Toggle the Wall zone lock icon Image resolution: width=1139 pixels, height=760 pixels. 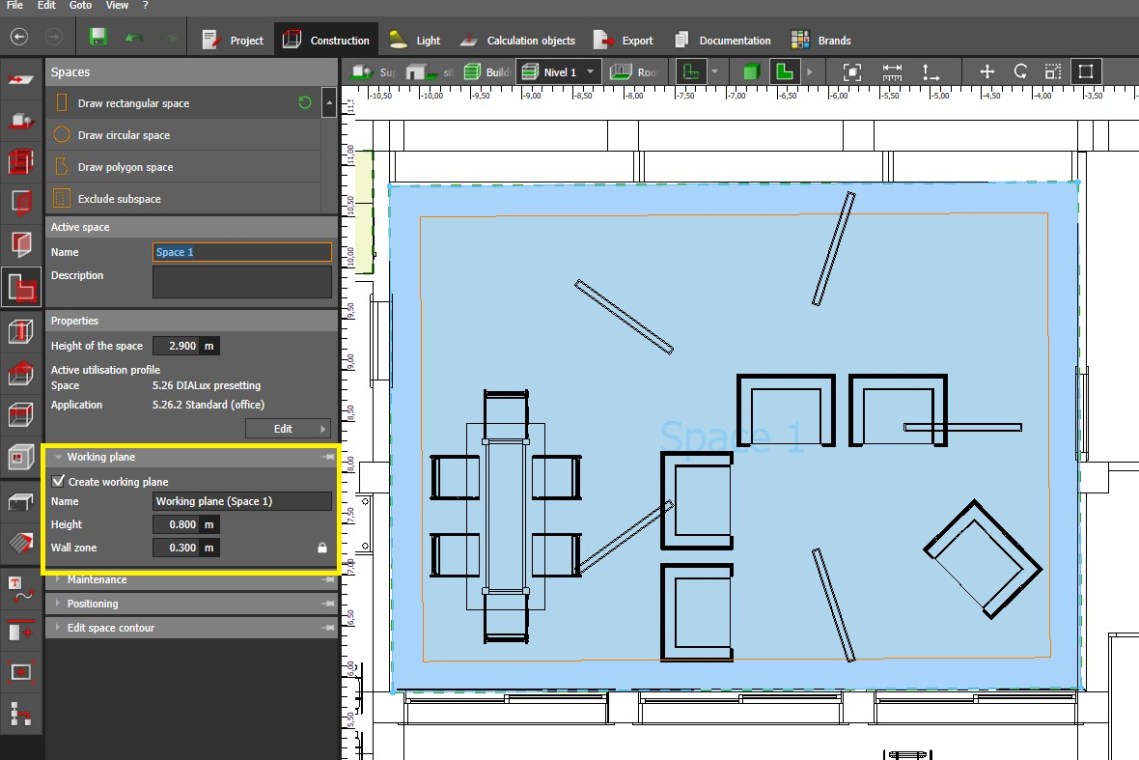[x=322, y=548]
